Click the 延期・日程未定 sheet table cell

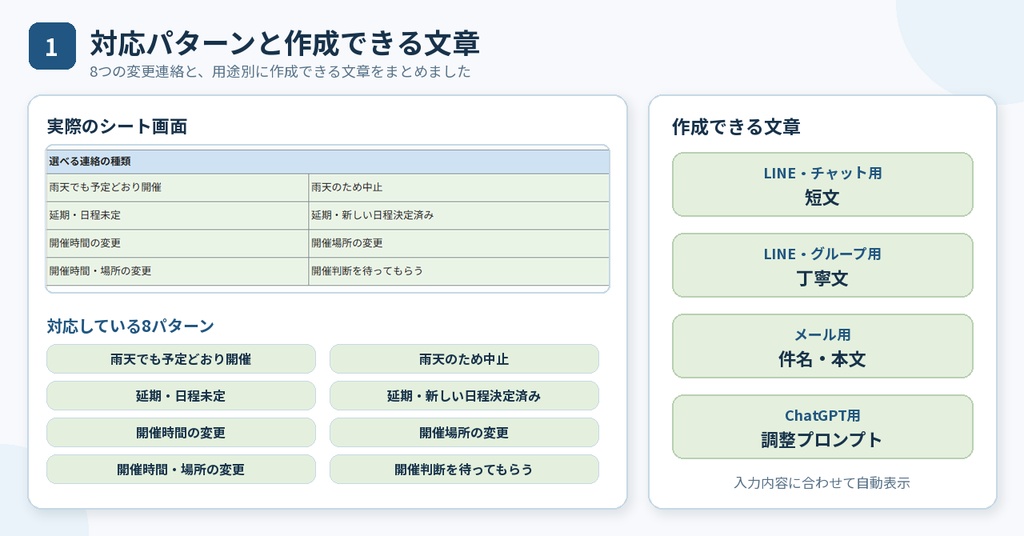coord(177,215)
